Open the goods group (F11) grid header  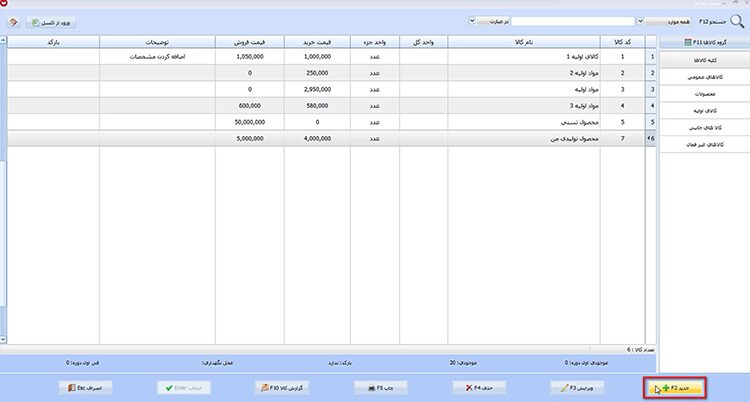(705, 42)
